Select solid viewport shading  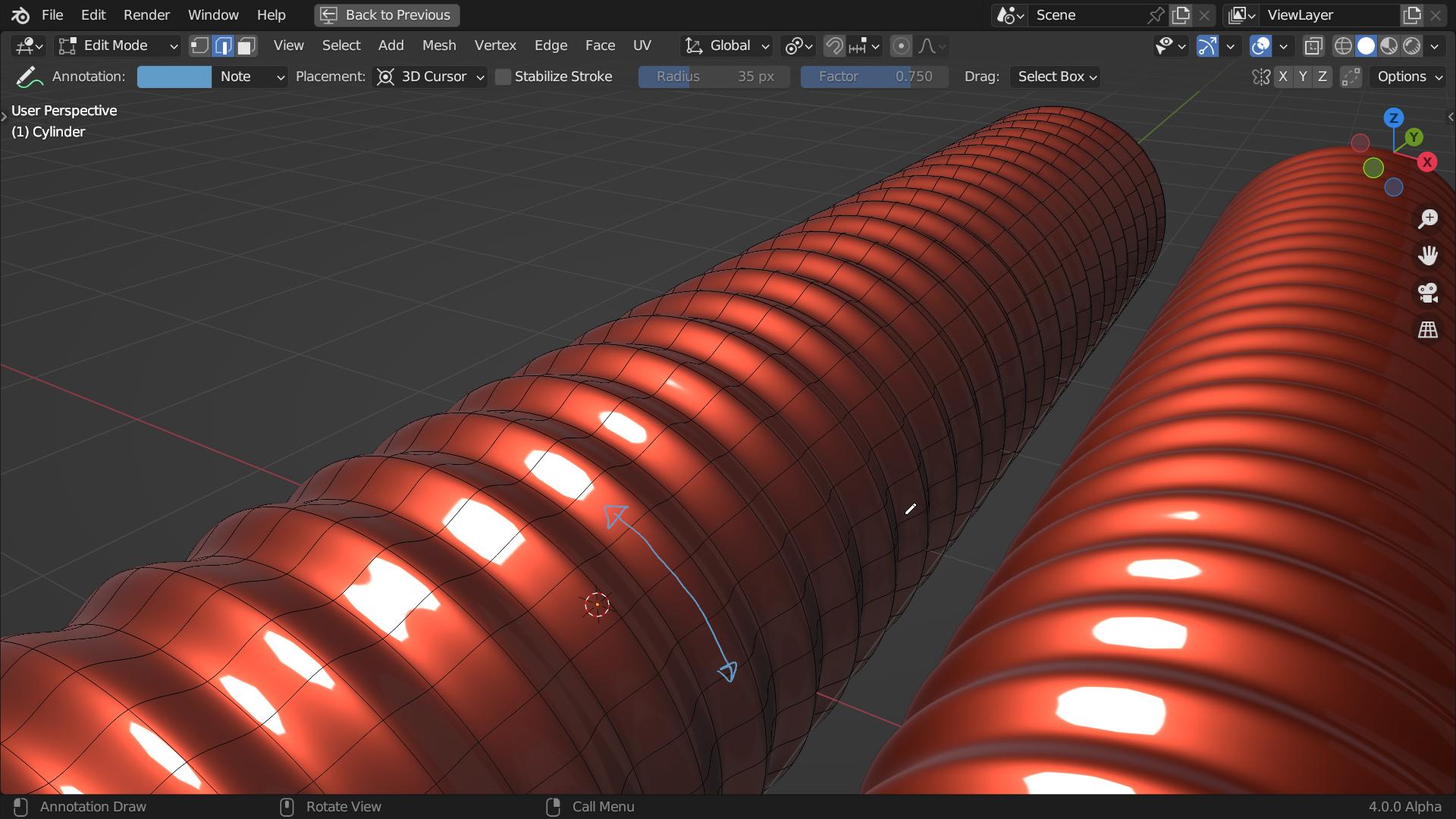(1366, 46)
